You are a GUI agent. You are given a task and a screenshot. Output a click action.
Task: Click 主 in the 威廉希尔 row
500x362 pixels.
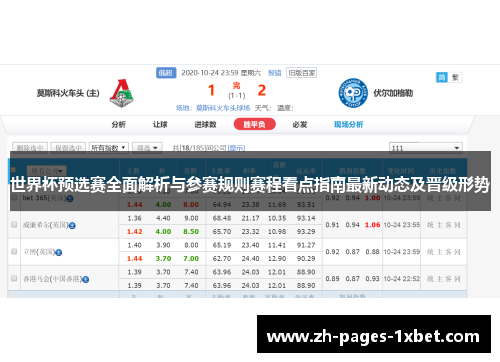(x=439, y=225)
